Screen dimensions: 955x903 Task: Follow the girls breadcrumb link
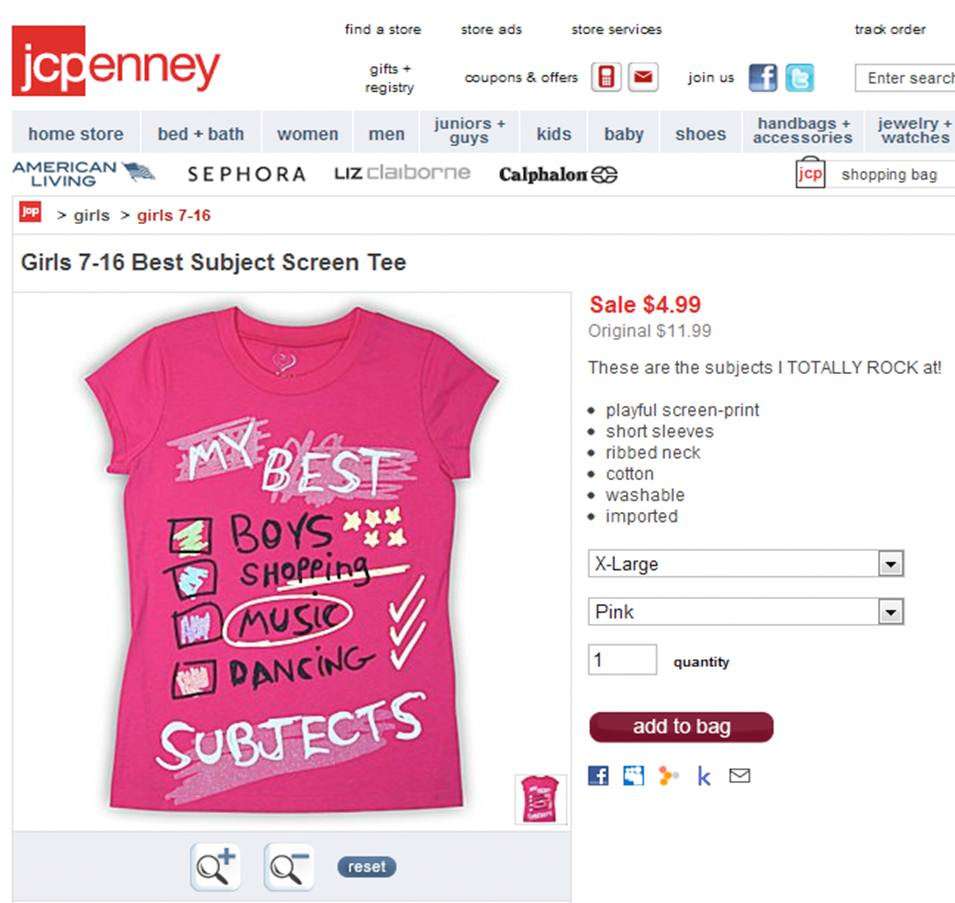point(91,215)
